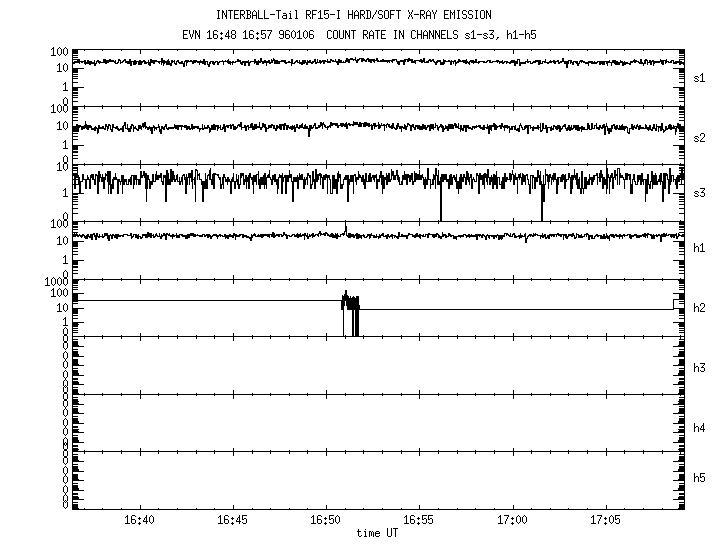Click the INTERBALL-Tail RF15-I plot title
The image size is (720, 550).
point(367,15)
